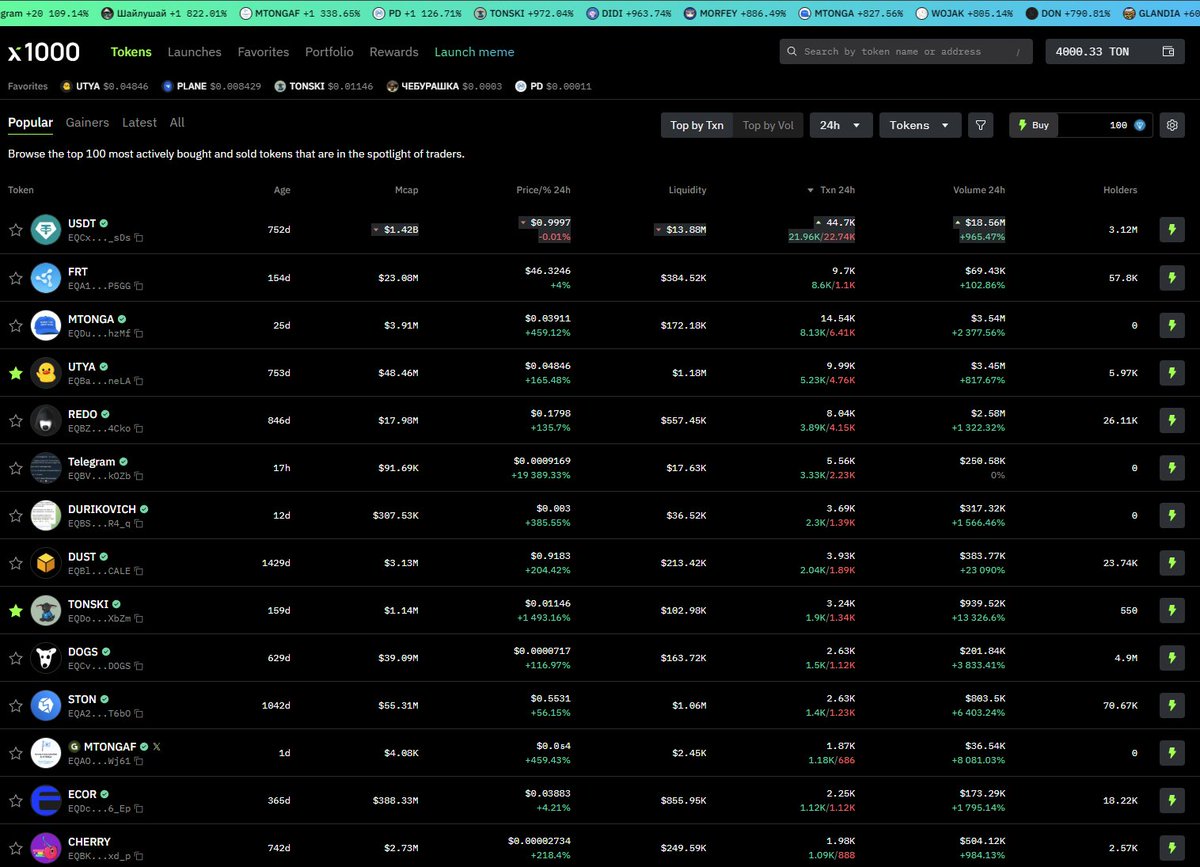Select Top by Txn sorting
Screen dimensions: 1200x867
coord(697,125)
